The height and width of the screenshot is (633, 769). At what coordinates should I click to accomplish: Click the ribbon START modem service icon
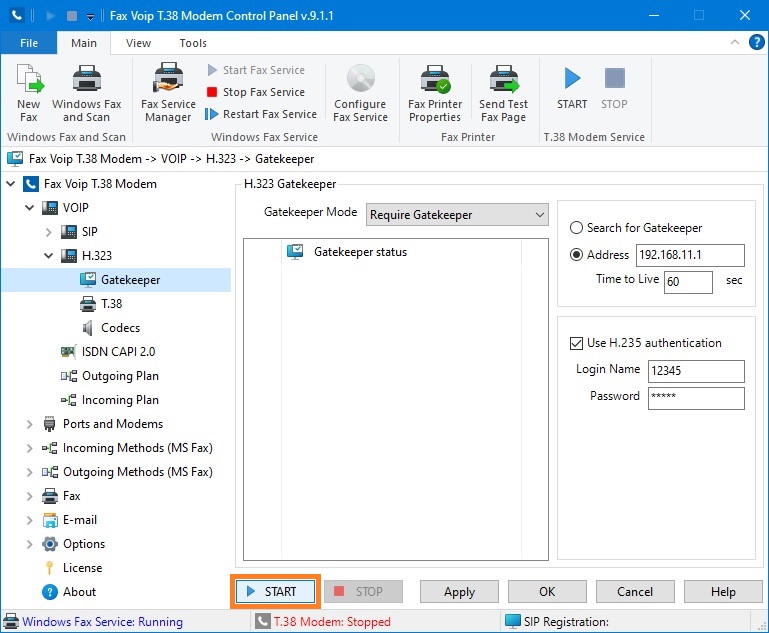[x=572, y=89]
